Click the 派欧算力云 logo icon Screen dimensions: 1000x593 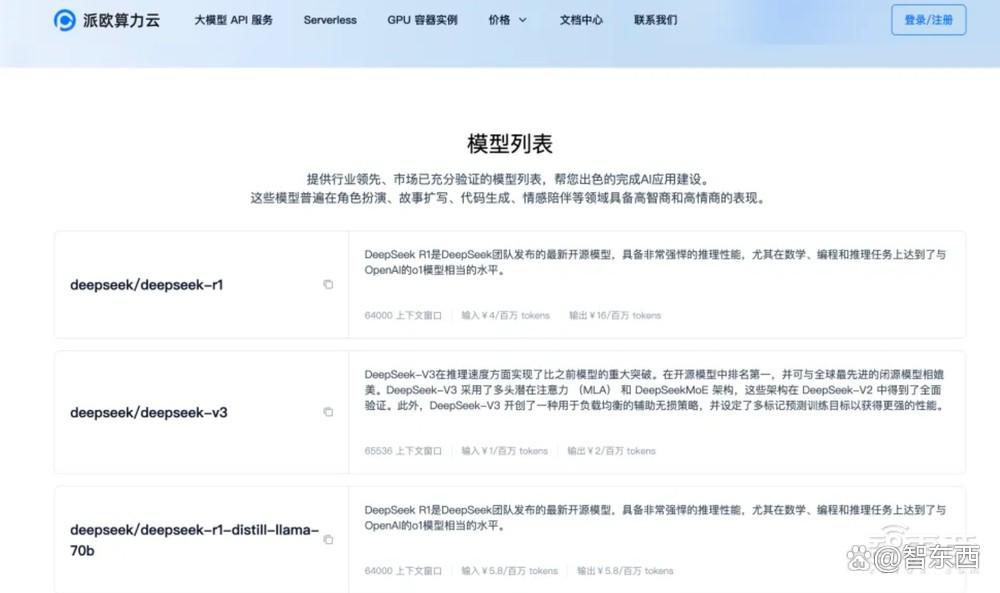click(64, 20)
